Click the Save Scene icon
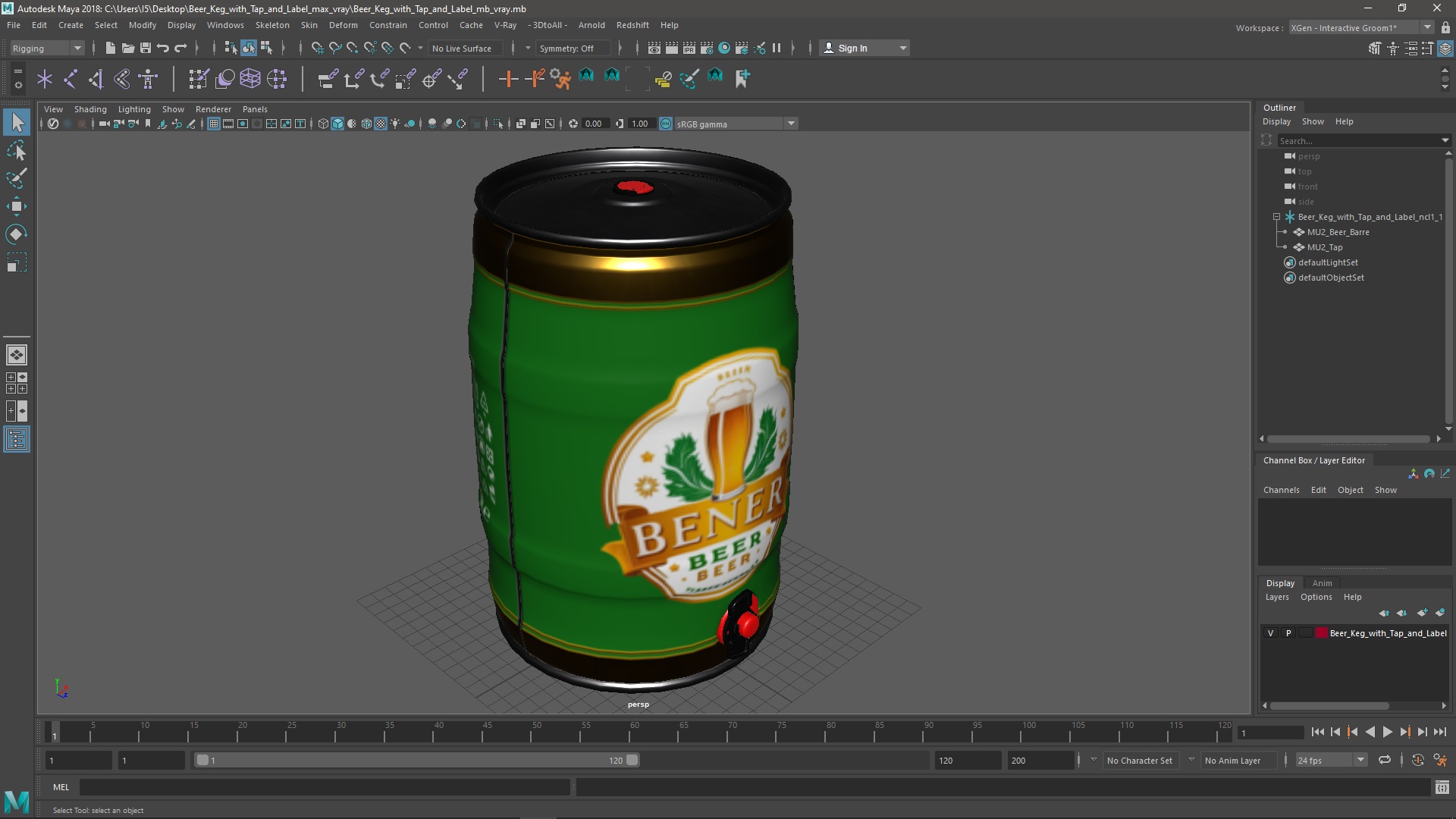 (145, 48)
